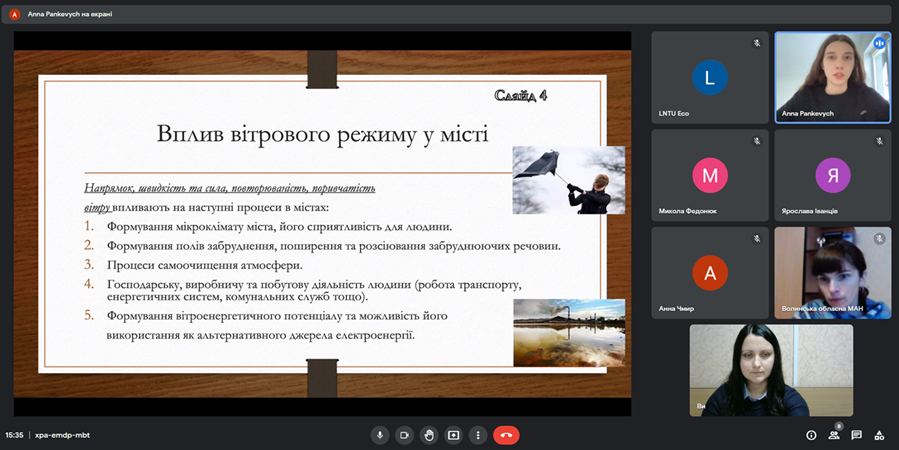899x450 pixels.
Task: Select Anna Pankevych's video tile
Action: [x=832, y=78]
